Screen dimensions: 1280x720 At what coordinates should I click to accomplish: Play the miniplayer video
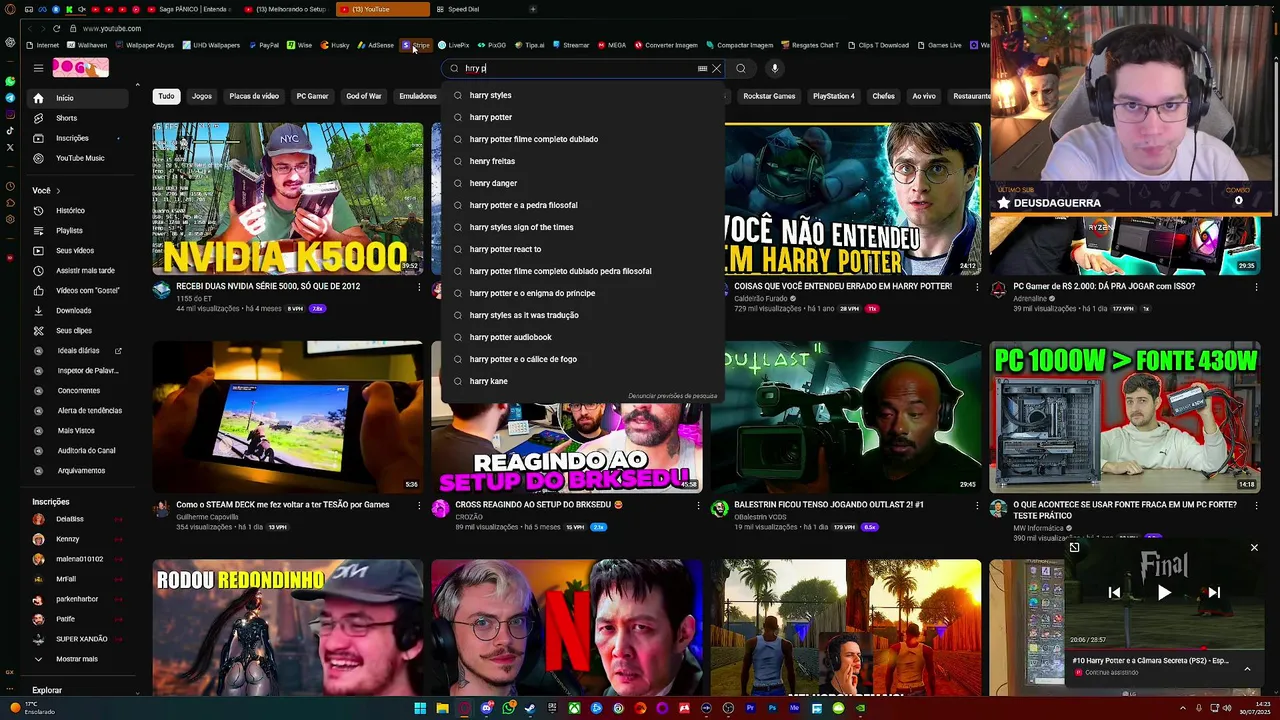tap(1164, 592)
